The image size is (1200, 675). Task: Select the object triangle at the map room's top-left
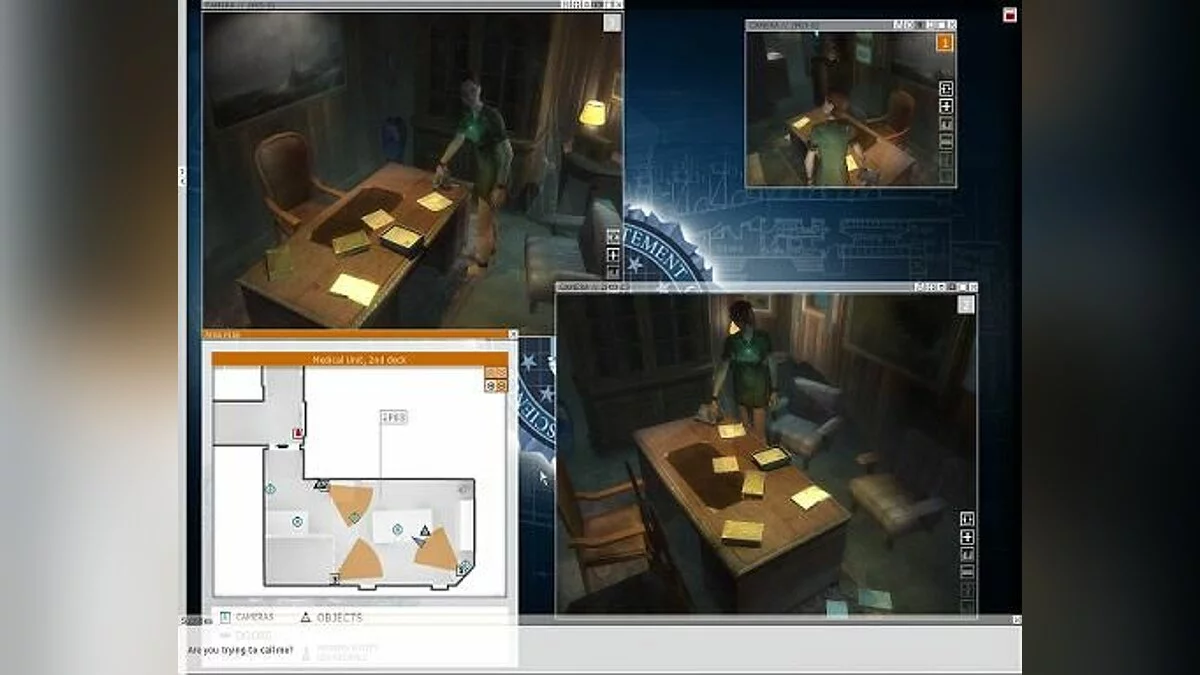click(321, 484)
